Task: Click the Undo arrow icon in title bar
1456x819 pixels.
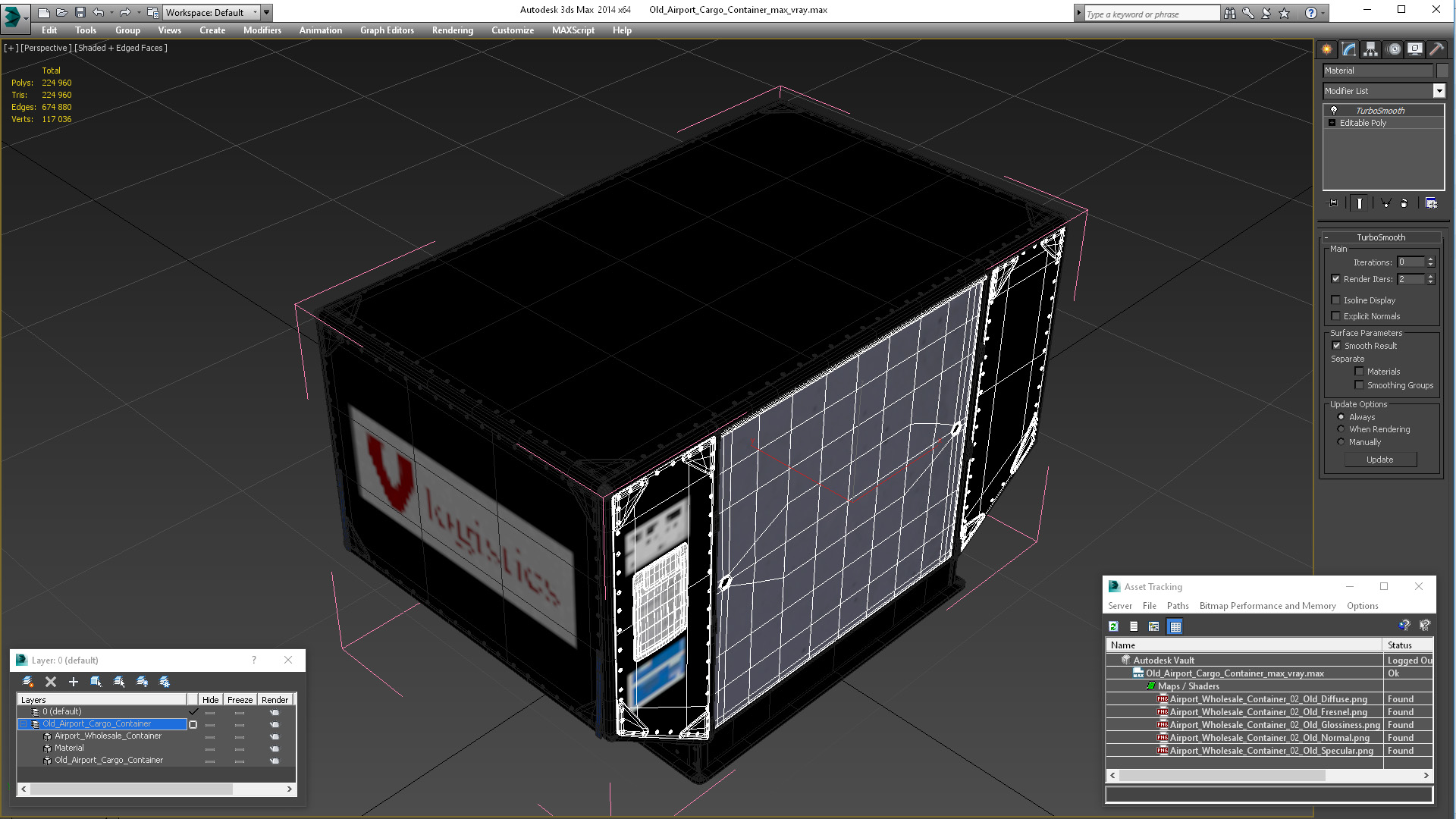Action: (99, 12)
